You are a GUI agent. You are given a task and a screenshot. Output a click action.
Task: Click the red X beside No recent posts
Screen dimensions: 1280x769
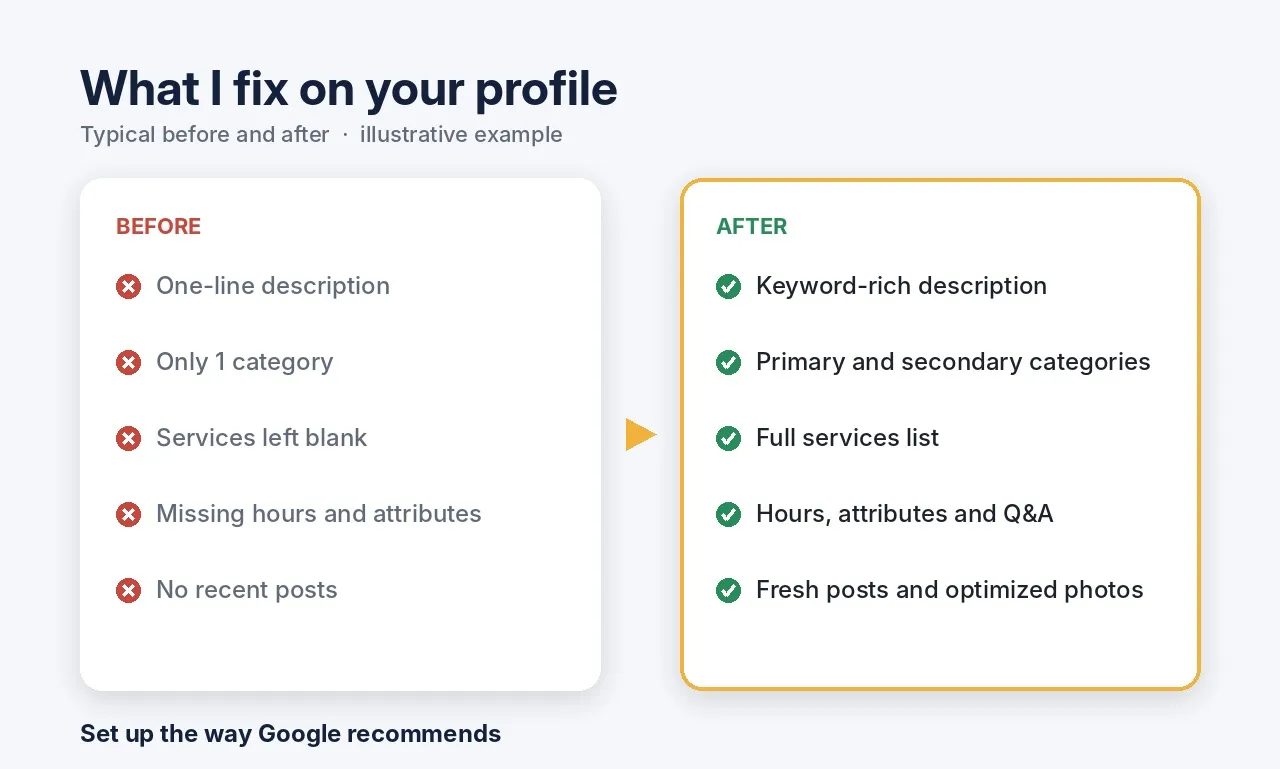(128, 591)
